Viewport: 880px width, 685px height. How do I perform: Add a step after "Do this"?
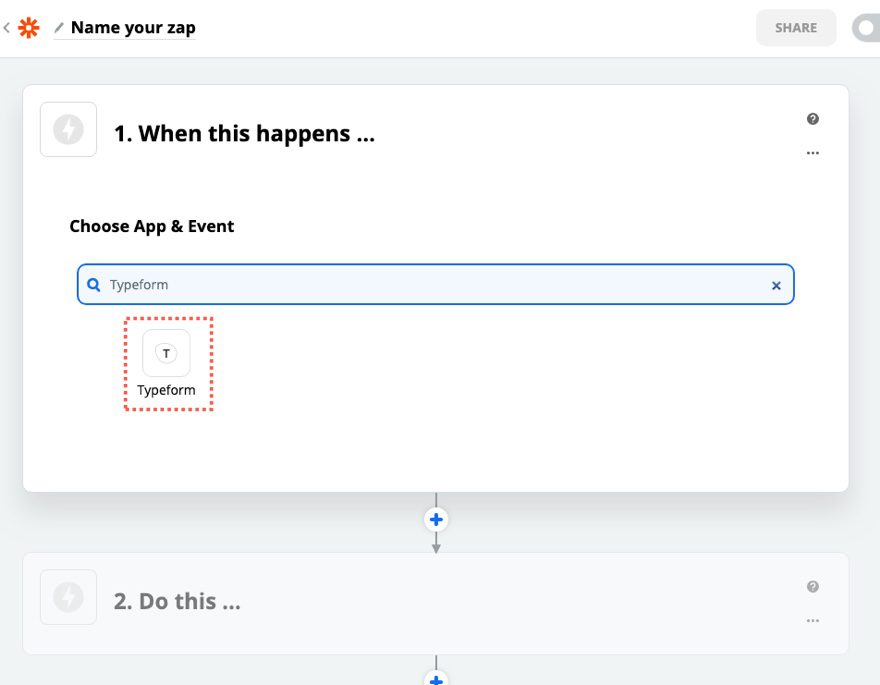(x=436, y=680)
